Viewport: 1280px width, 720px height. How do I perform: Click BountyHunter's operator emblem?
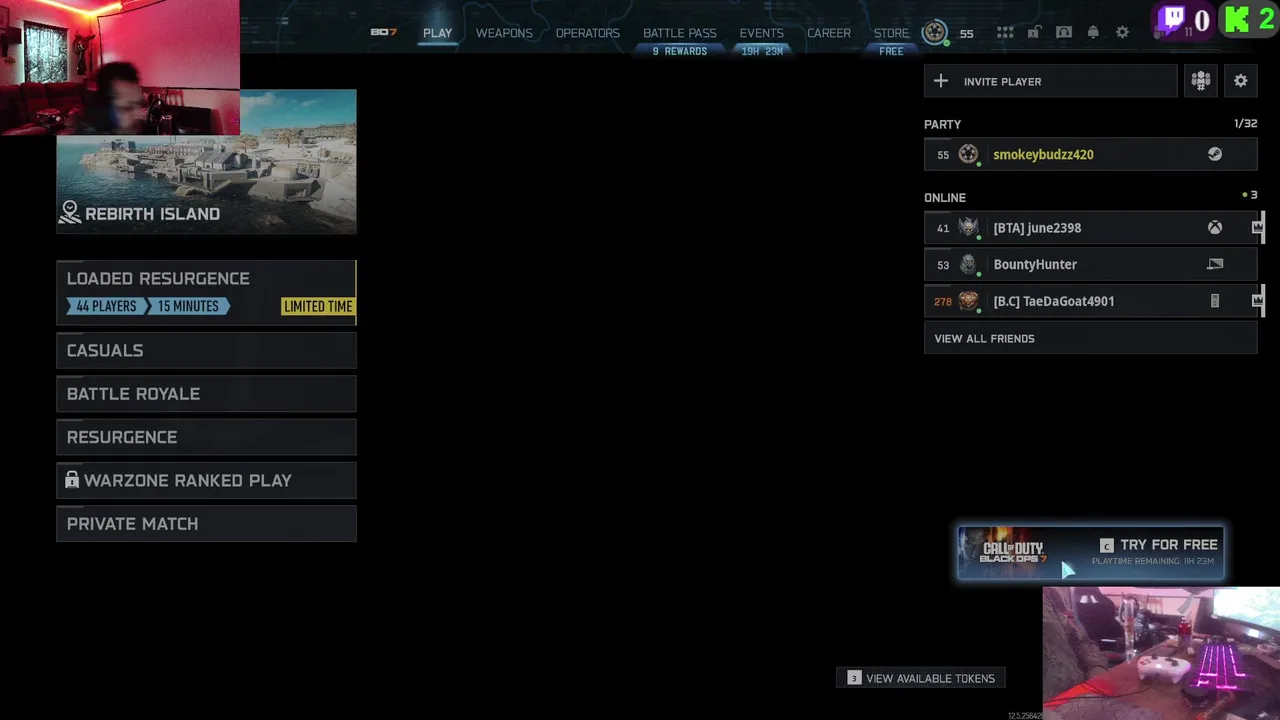(x=968, y=264)
